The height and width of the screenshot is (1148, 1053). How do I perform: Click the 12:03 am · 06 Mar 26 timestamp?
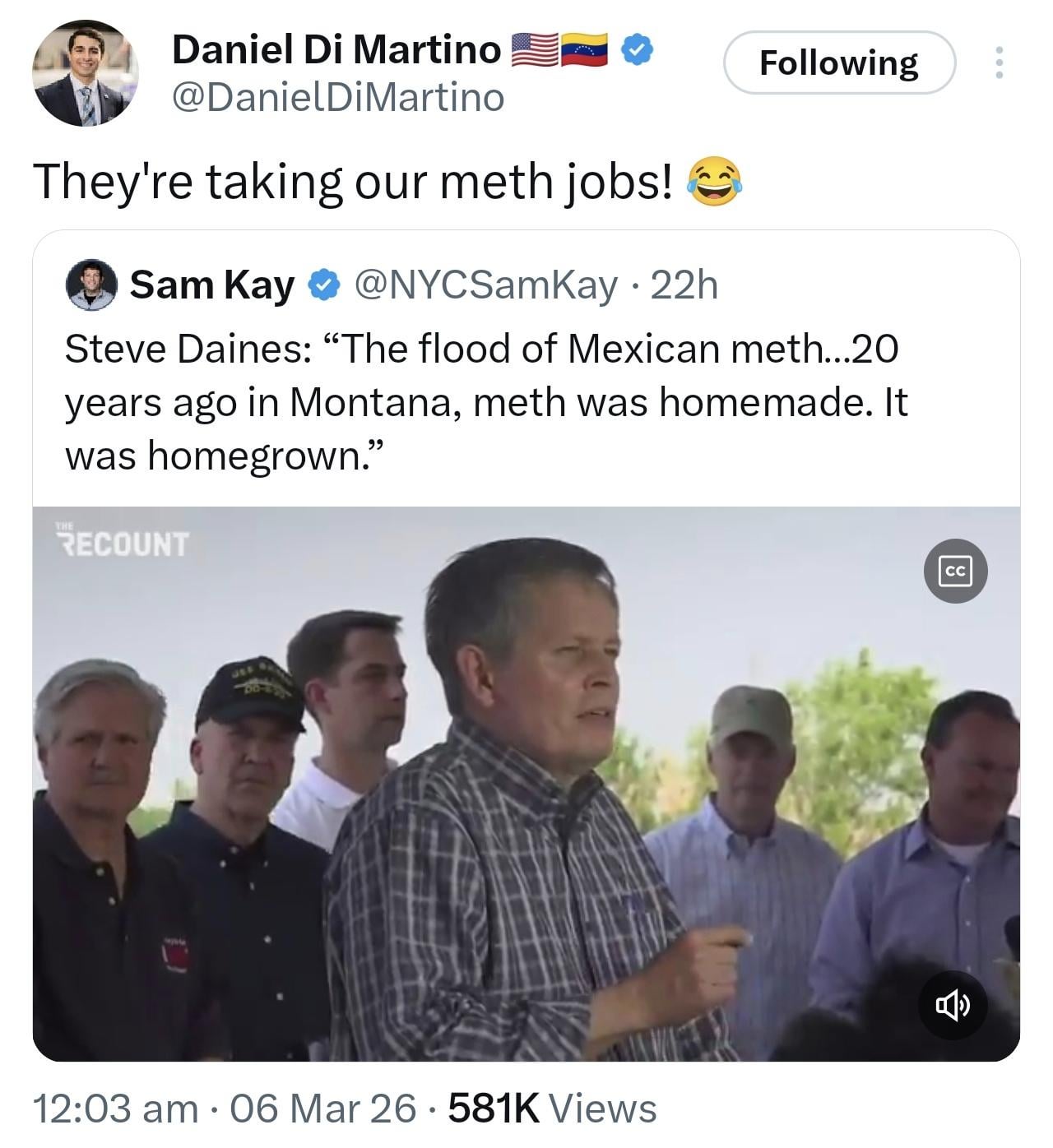[224, 1109]
